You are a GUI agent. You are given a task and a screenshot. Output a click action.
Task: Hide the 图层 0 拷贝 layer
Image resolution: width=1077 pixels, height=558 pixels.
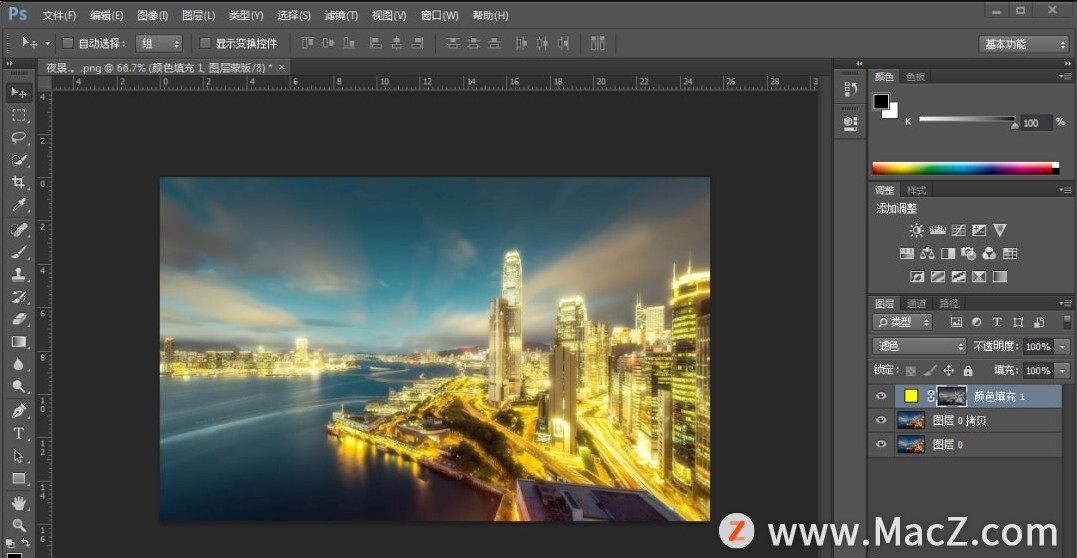[x=881, y=420]
